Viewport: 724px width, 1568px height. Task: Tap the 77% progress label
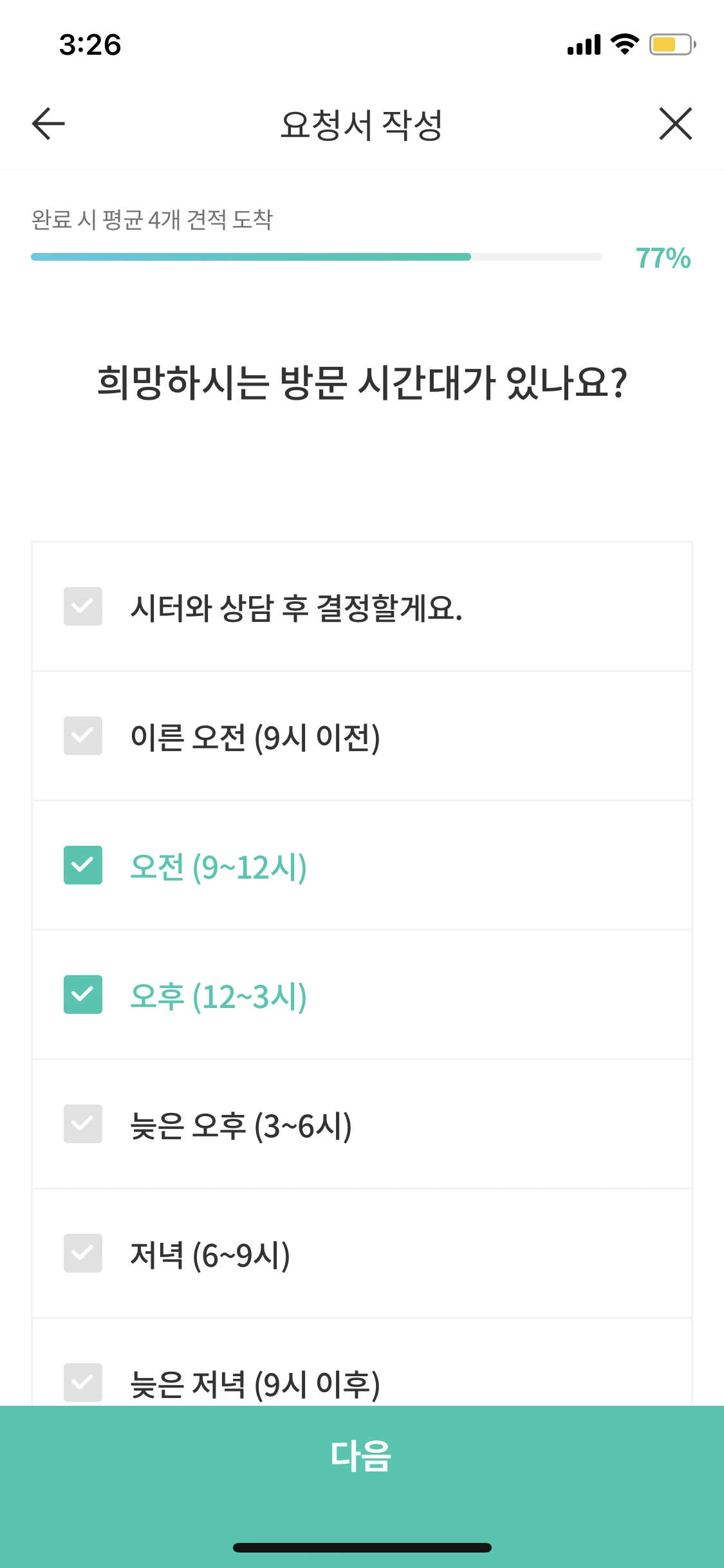pyautogui.click(x=663, y=259)
